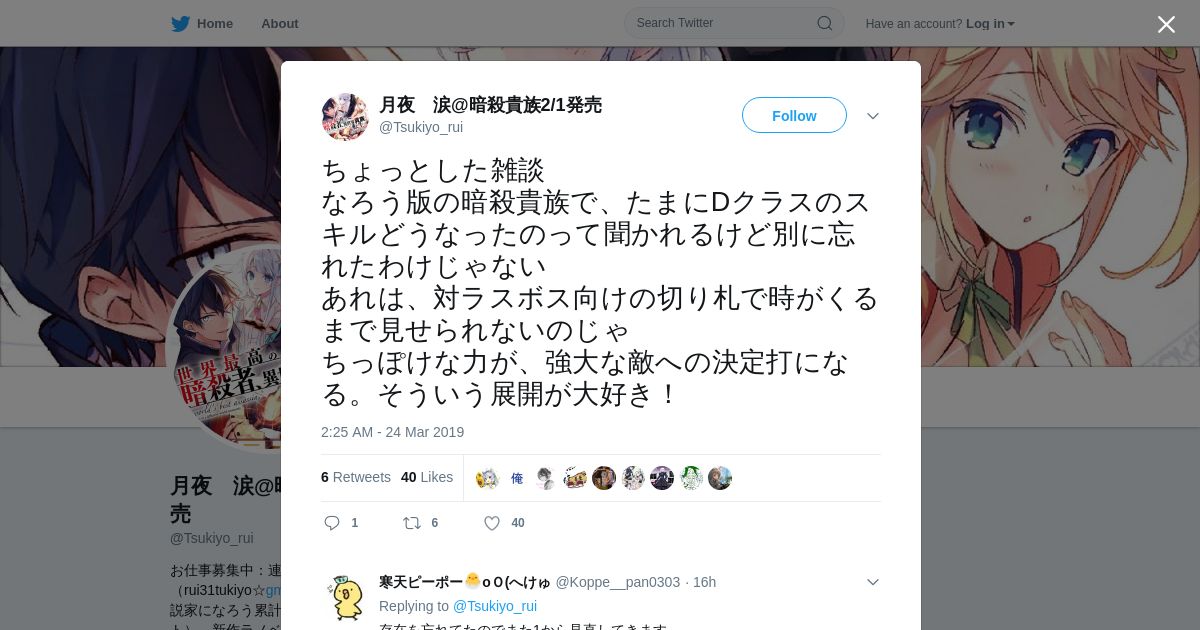
Task: Go to the Home tab
Action: [x=202, y=24]
